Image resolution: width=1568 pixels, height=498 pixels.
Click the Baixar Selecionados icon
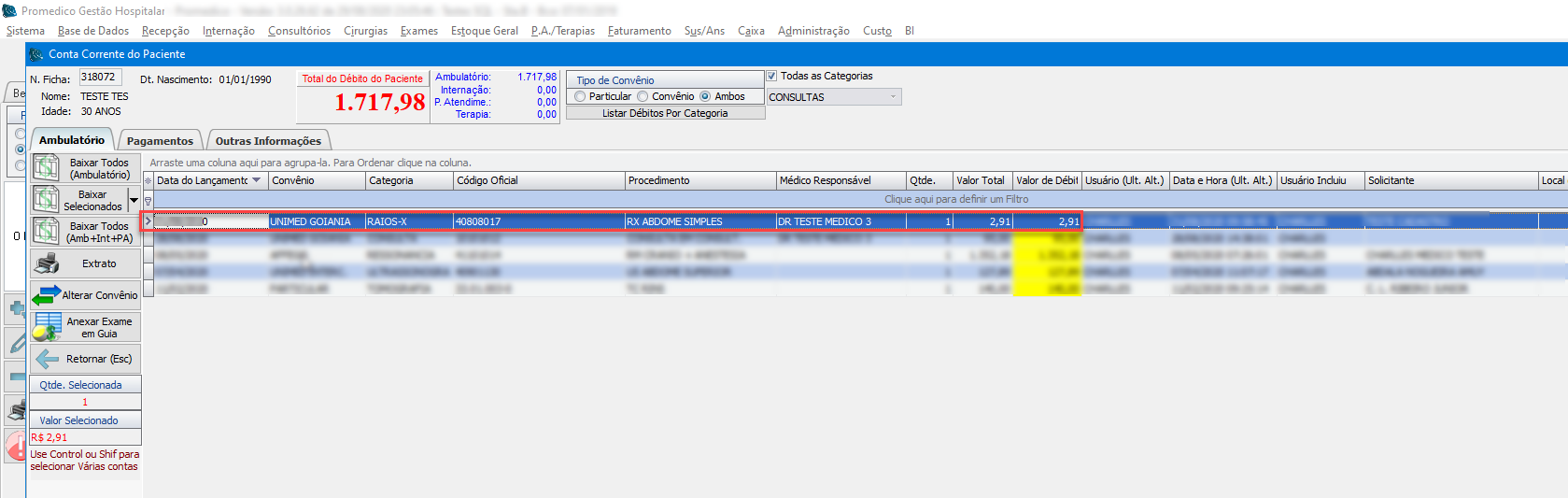(46, 200)
